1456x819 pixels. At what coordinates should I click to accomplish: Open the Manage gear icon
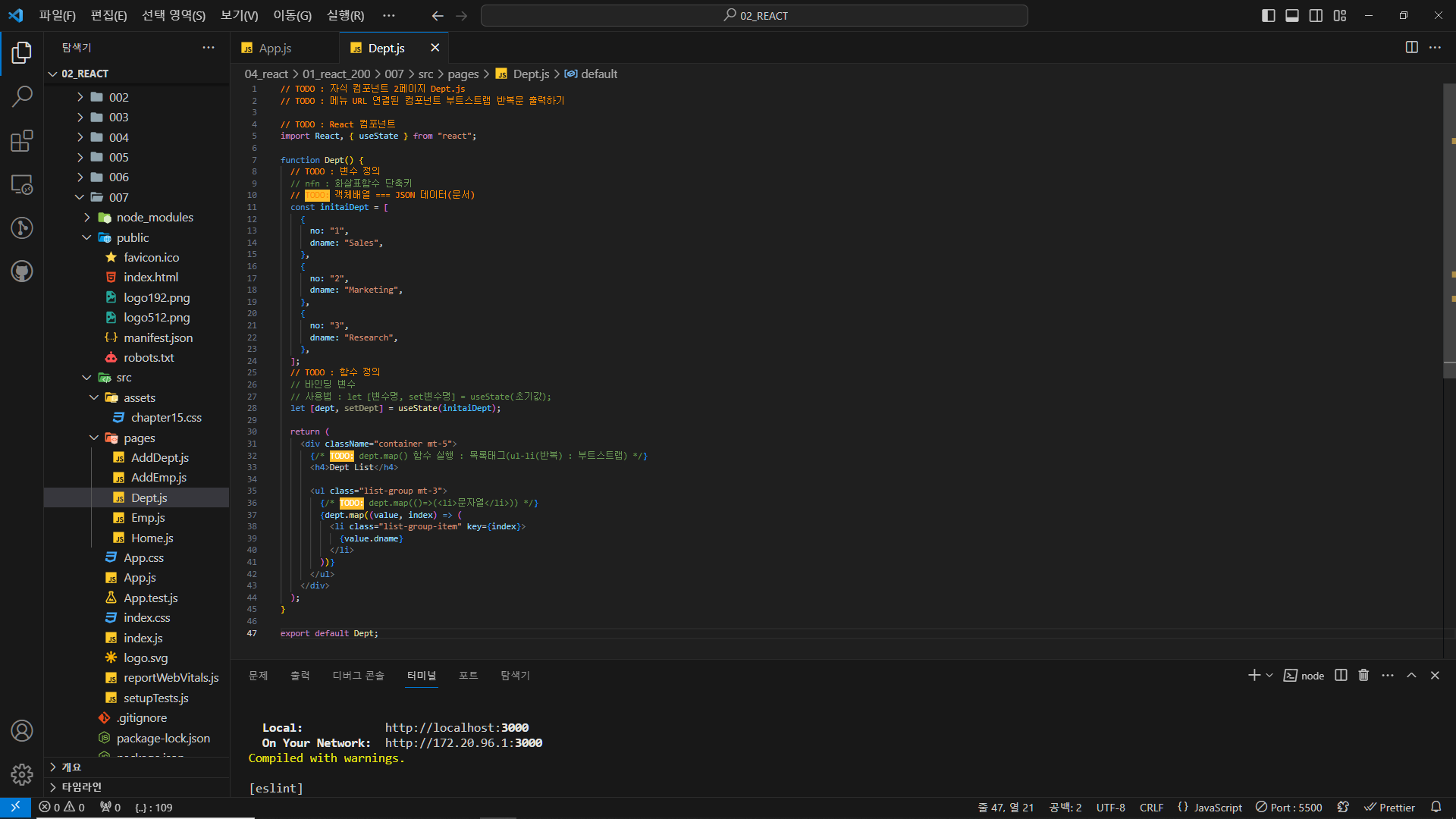coord(22,774)
